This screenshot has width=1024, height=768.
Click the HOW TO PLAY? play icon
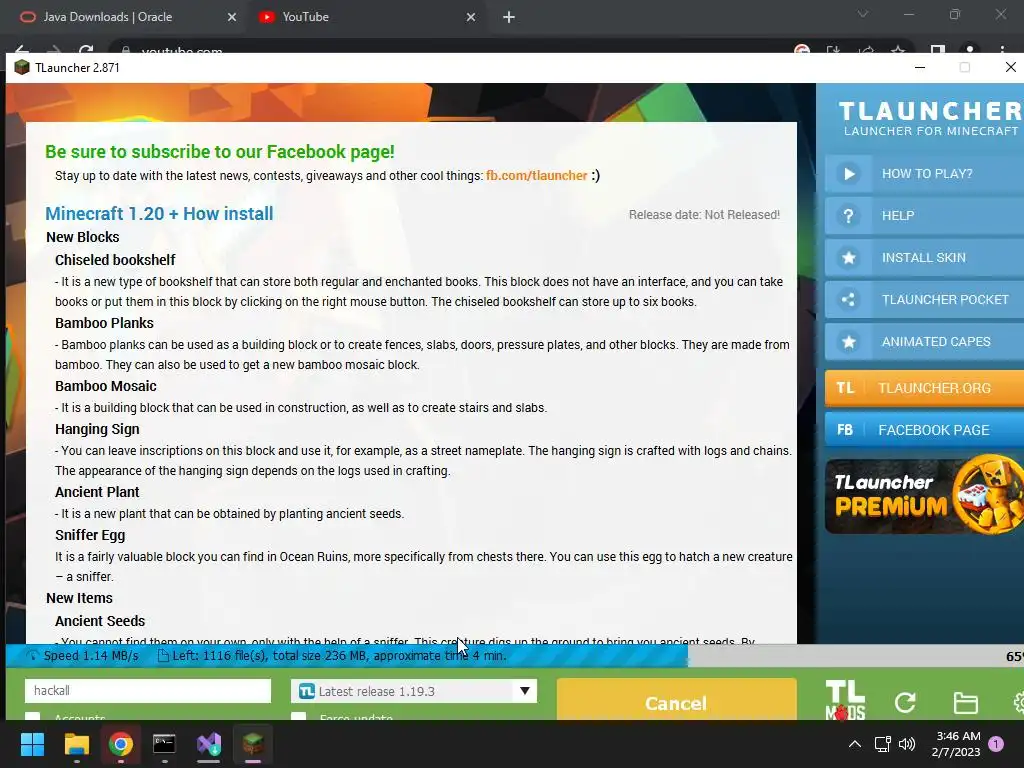coord(848,174)
